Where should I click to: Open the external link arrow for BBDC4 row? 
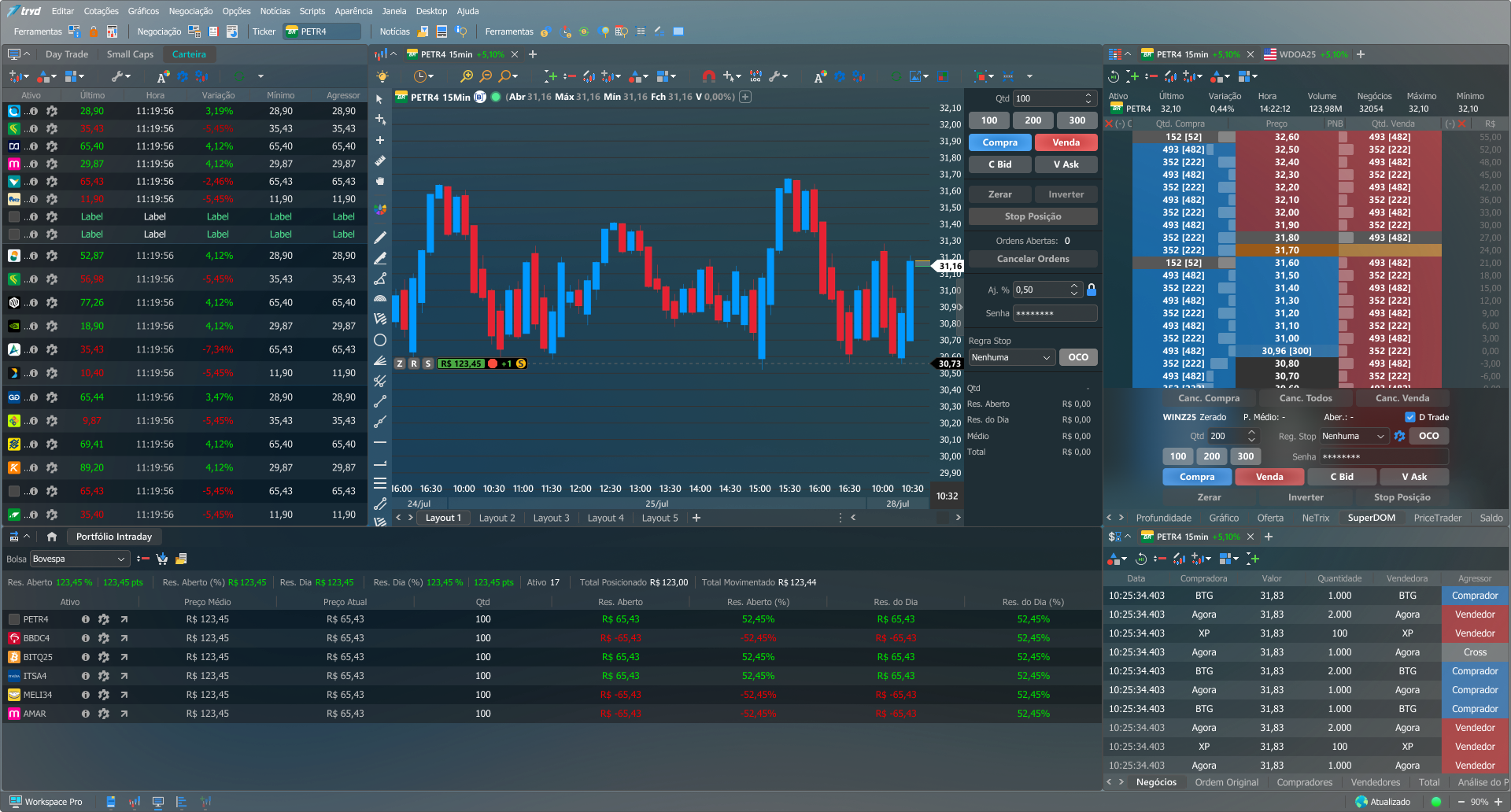point(124,638)
